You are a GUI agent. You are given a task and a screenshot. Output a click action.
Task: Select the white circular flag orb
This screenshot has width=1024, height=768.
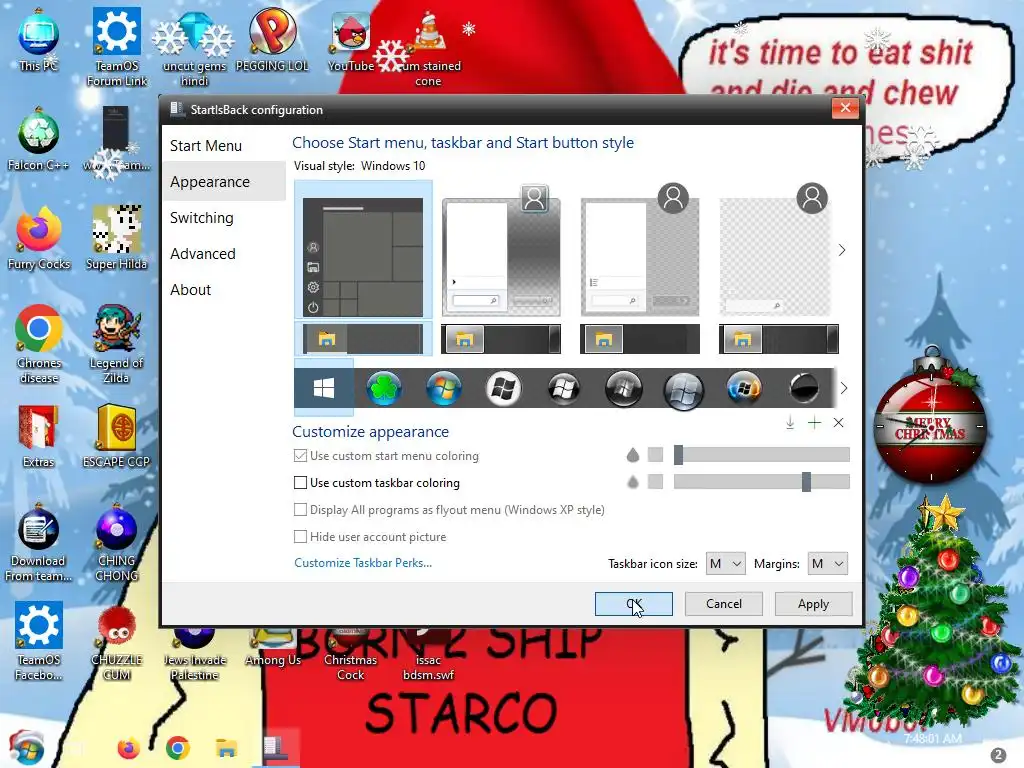tap(504, 389)
